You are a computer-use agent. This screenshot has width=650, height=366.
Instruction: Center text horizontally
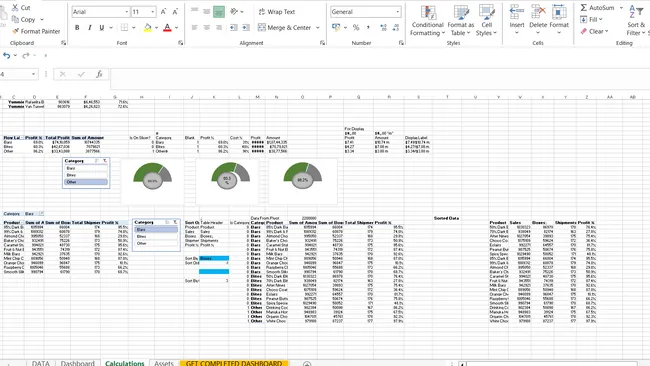(x=206, y=27)
